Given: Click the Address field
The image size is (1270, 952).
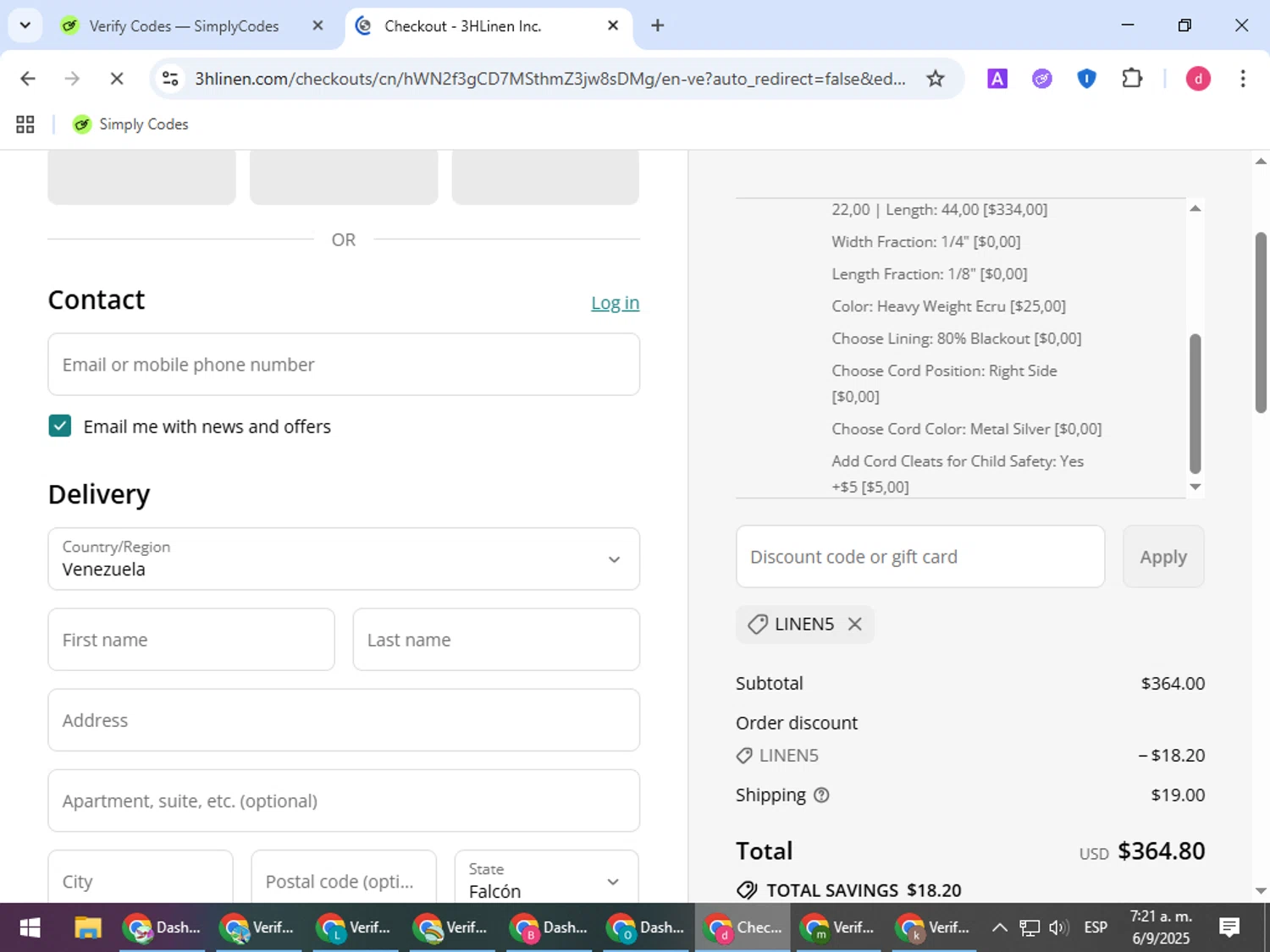Looking at the screenshot, I should click(x=344, y=720).
